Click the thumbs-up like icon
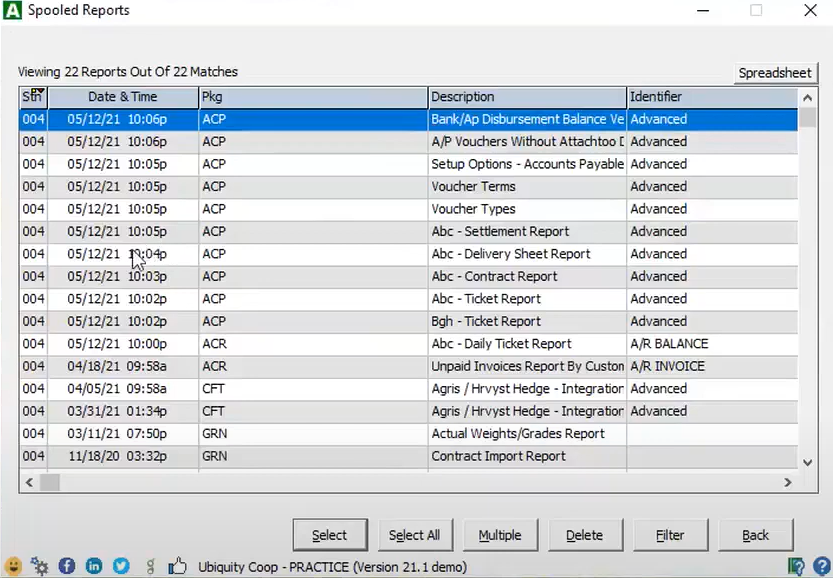 pos(177,565)
